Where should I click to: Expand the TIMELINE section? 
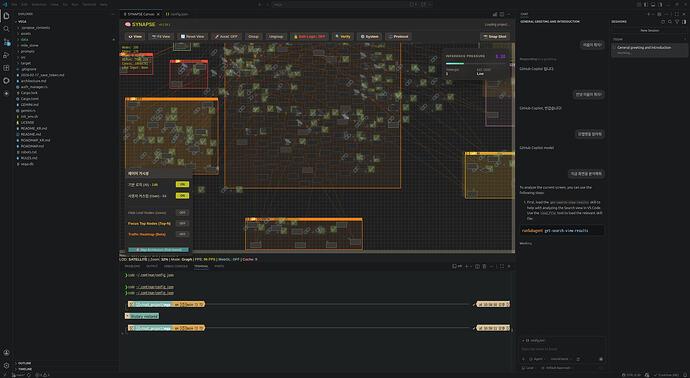25,369
